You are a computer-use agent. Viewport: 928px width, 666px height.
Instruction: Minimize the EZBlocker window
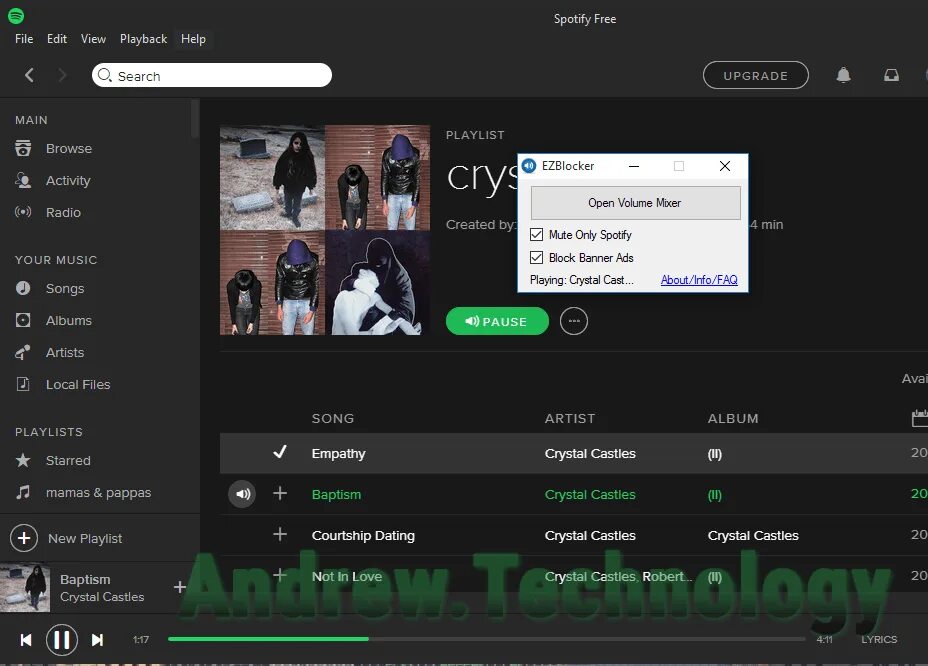[x=634, y=166]
